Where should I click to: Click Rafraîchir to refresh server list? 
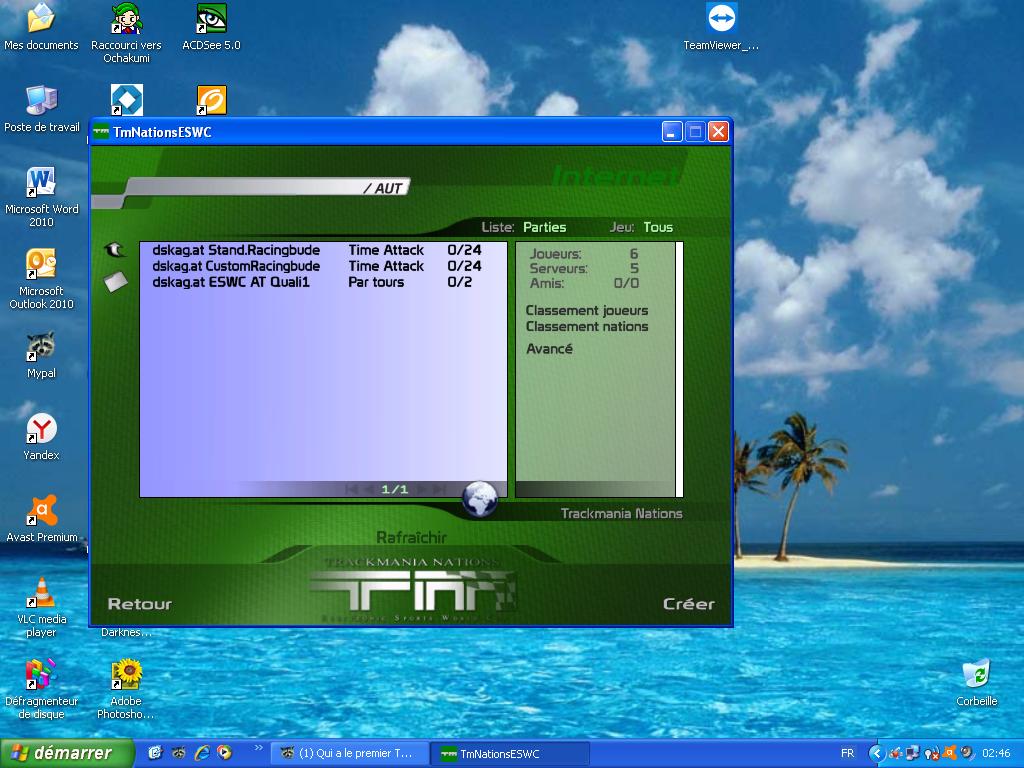[411, 537]
